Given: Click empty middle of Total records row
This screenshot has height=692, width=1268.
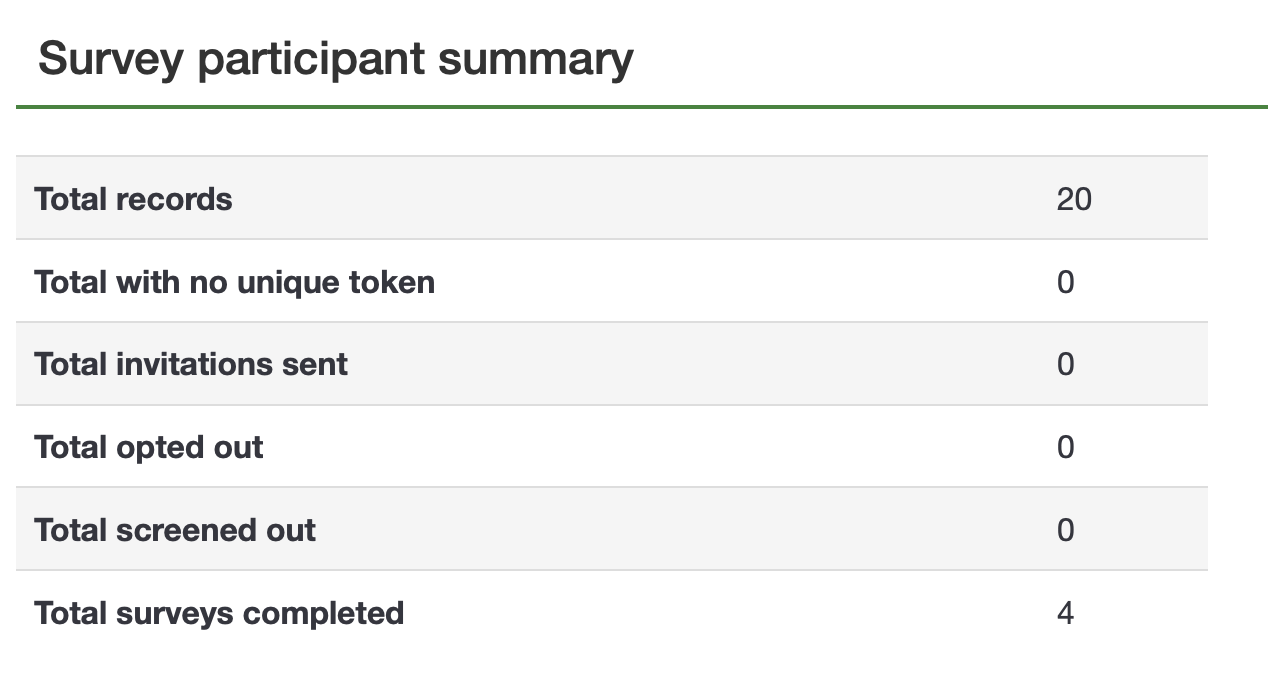Looking at the screenshot, I should point(640,199).
